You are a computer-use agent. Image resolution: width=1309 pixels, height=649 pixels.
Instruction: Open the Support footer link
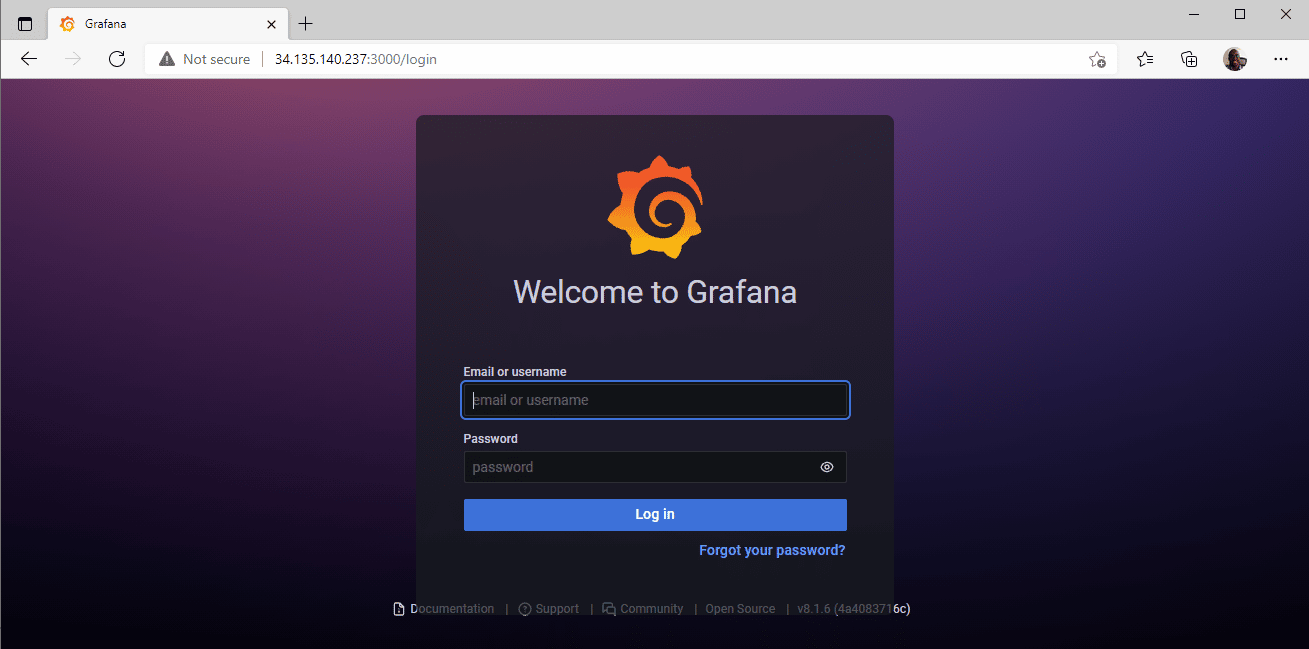(x=549, y=609)
